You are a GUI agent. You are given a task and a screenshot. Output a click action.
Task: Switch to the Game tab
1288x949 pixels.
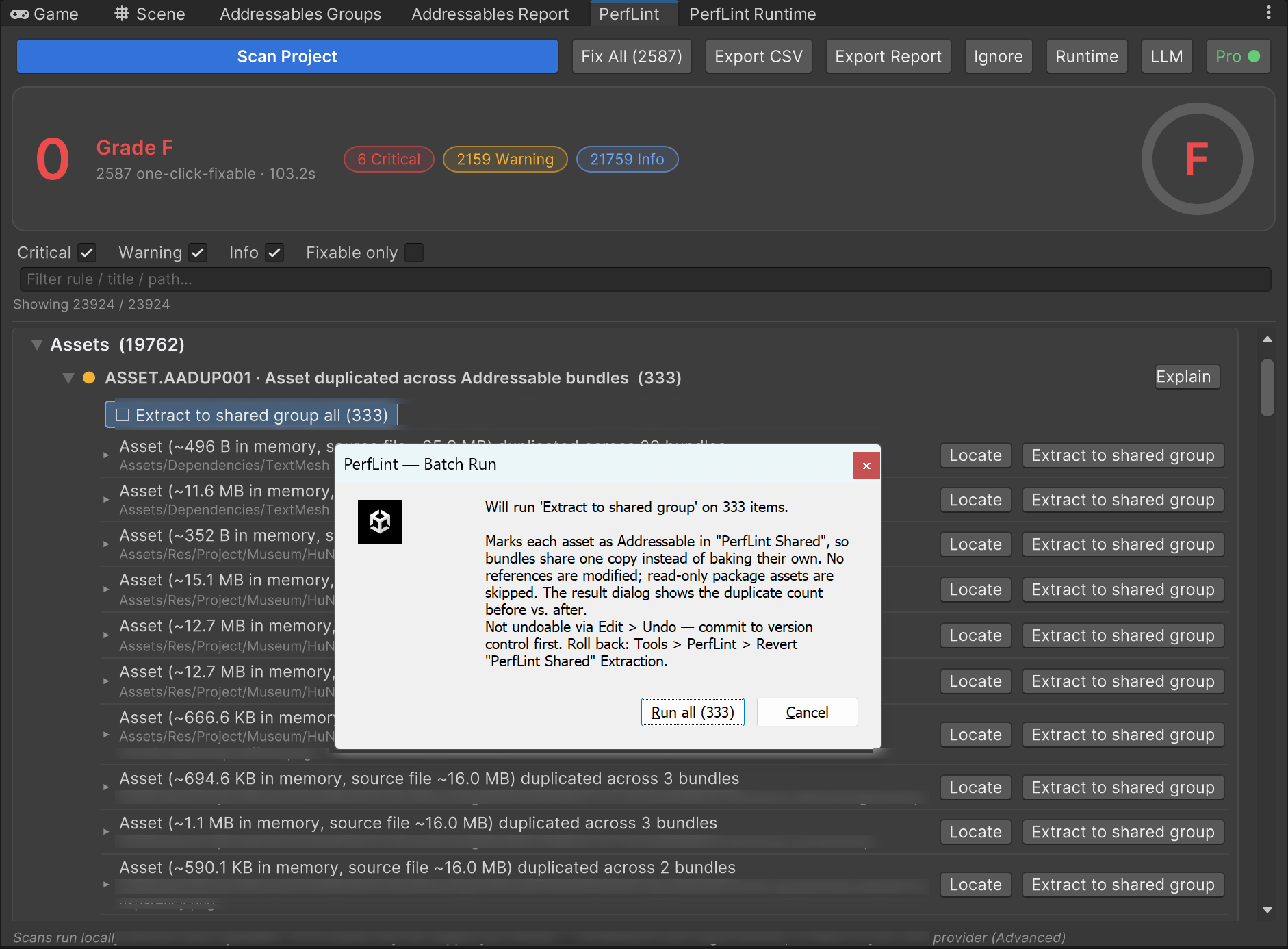[44, 14]
